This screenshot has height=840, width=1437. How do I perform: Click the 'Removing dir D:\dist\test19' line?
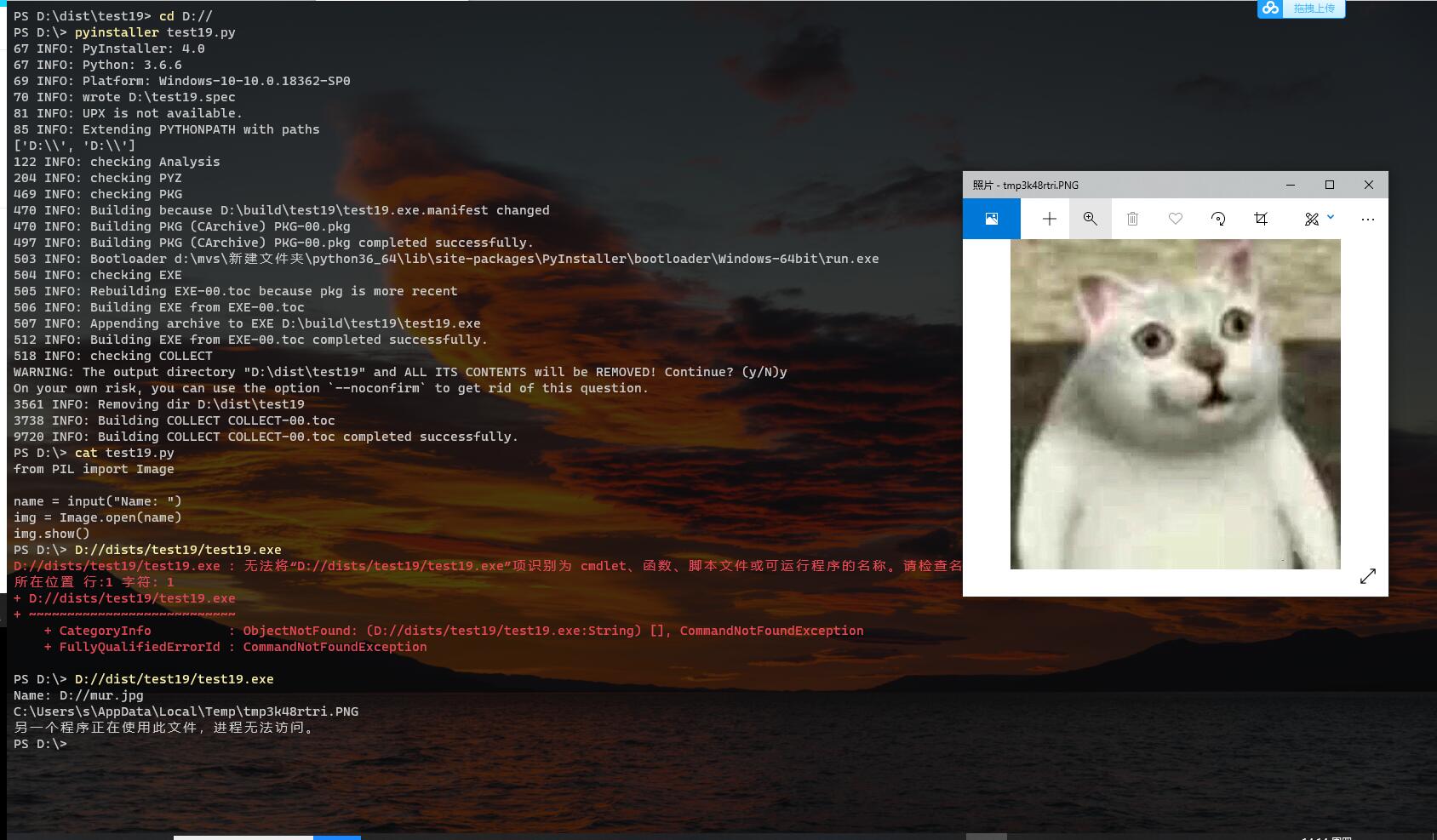point(159,404)
